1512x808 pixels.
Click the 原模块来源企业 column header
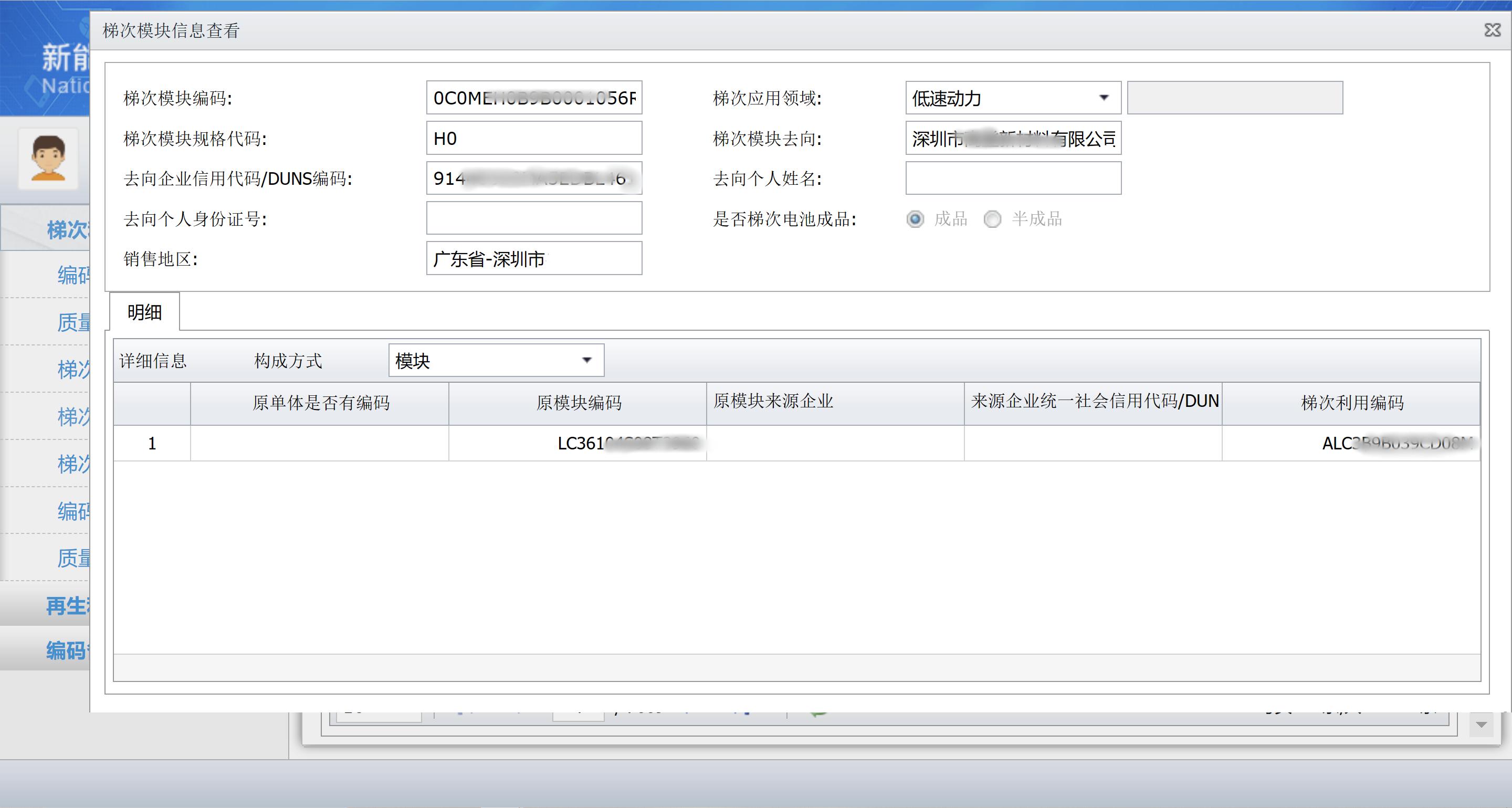835,403
